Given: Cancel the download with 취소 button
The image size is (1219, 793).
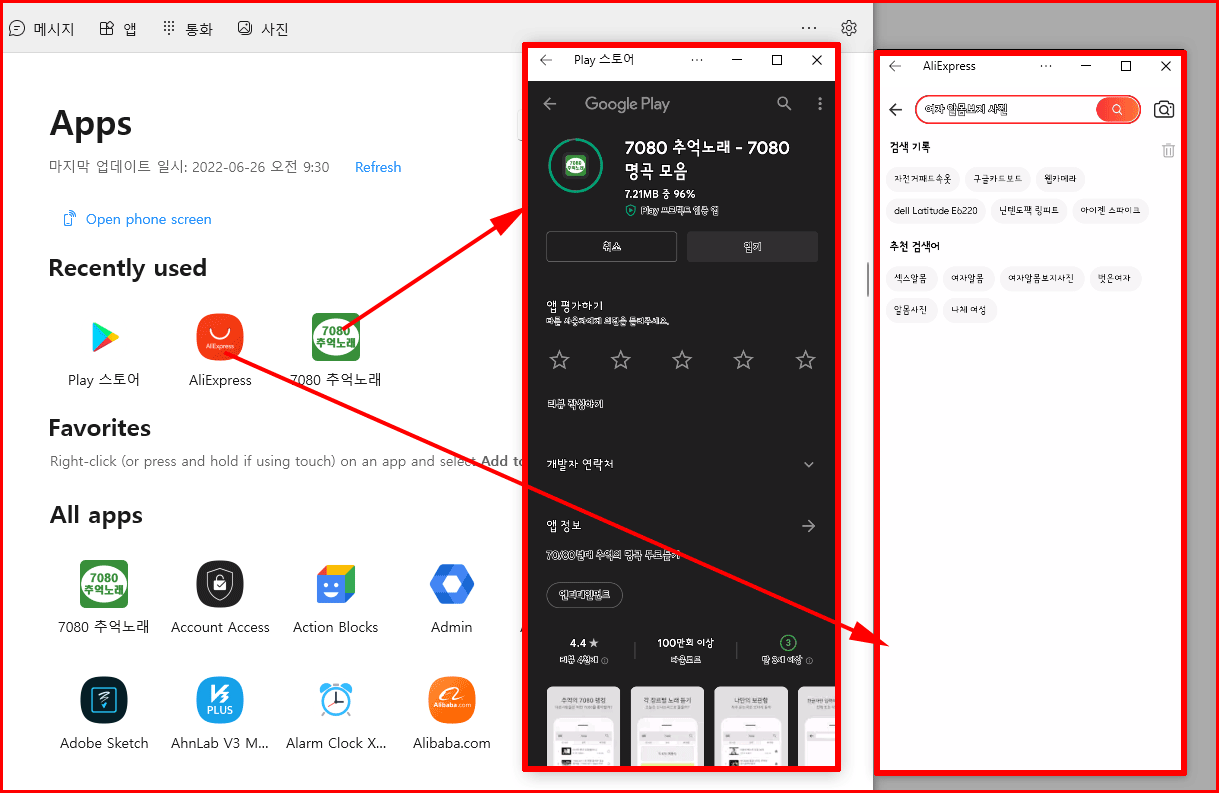Looking at the screenshot, I should click(x=611, y=246).
